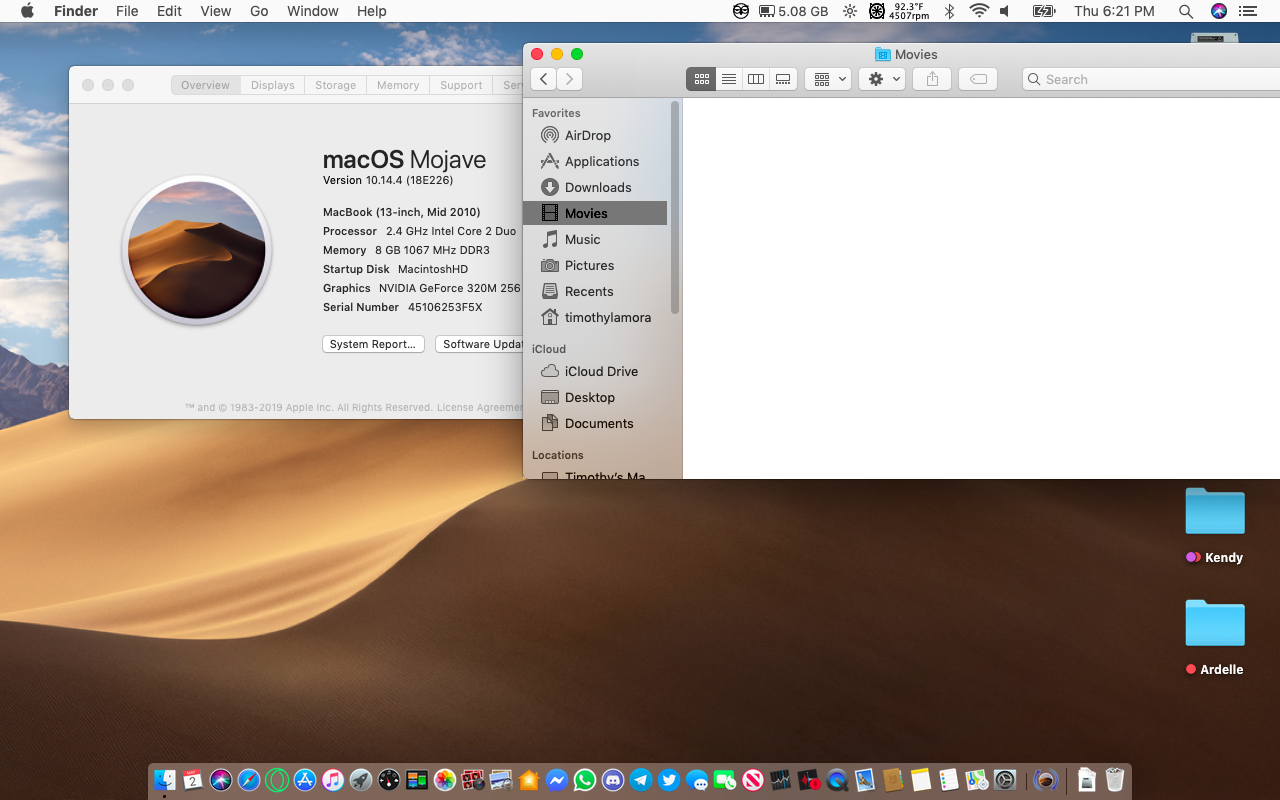Image resolution: width=1280 pixels, height=800 pixels.
Task: Click the Edit Tags button in Finder toolbar
Action: 978,79
